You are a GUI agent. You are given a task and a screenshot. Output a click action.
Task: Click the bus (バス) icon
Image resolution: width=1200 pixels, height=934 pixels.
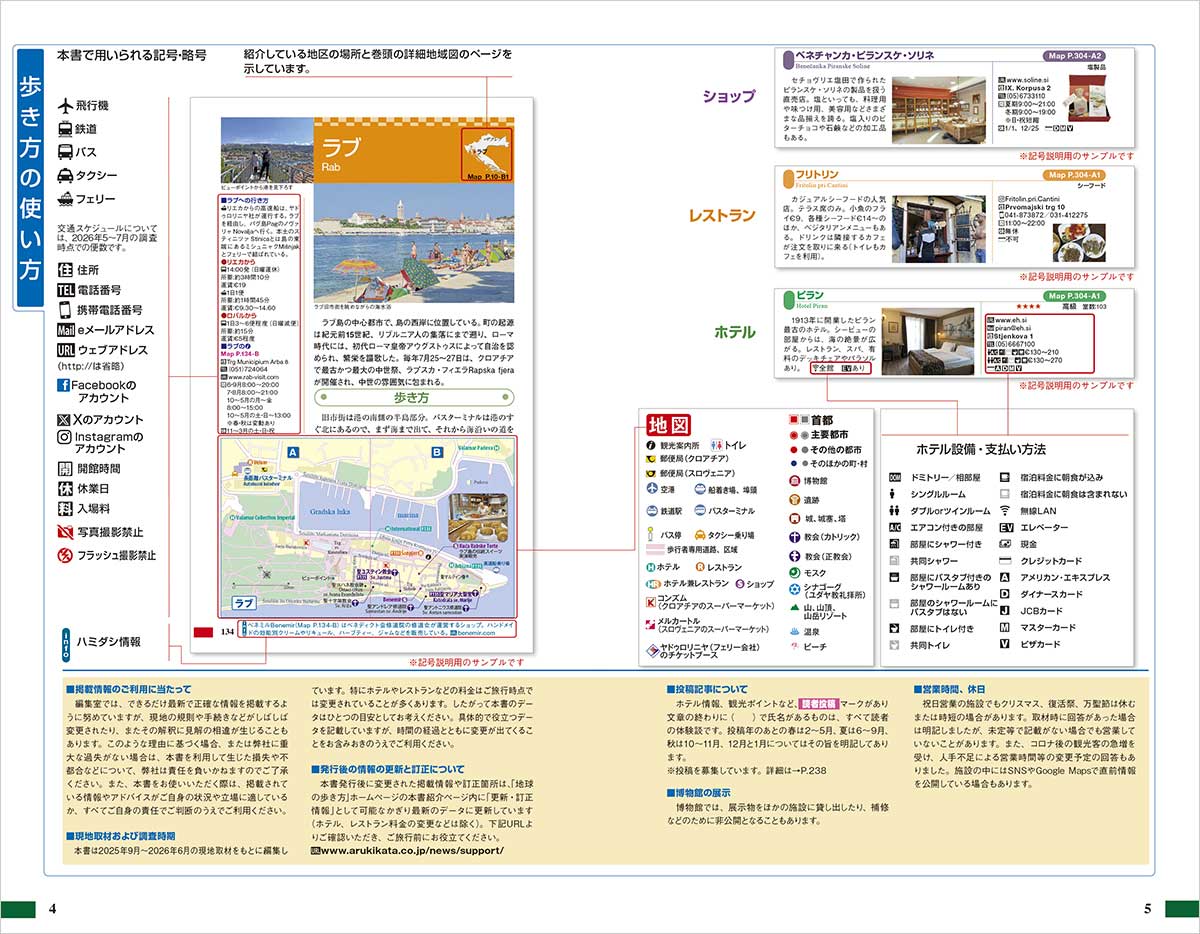coord(66,152)
